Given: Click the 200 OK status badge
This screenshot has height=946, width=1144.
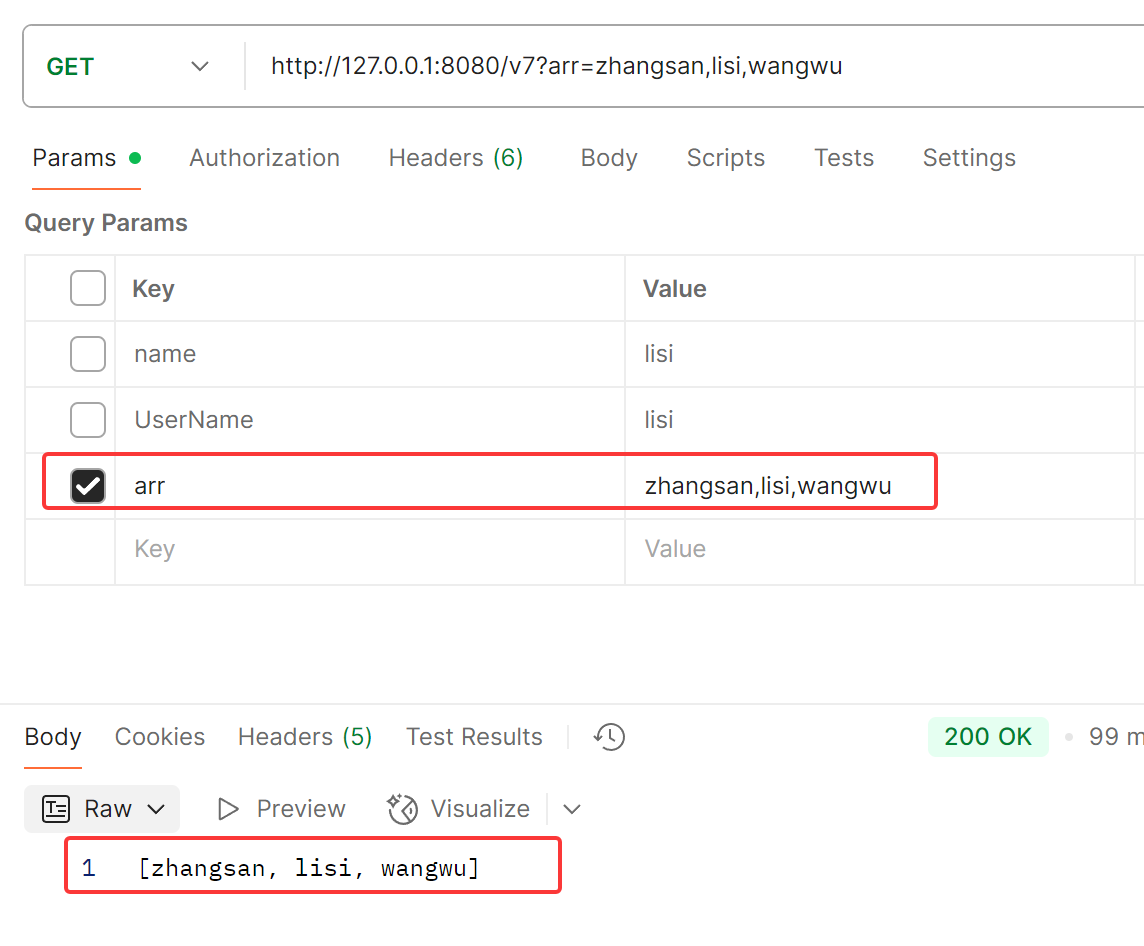Looking at the screenshot, I should [988, 737].
